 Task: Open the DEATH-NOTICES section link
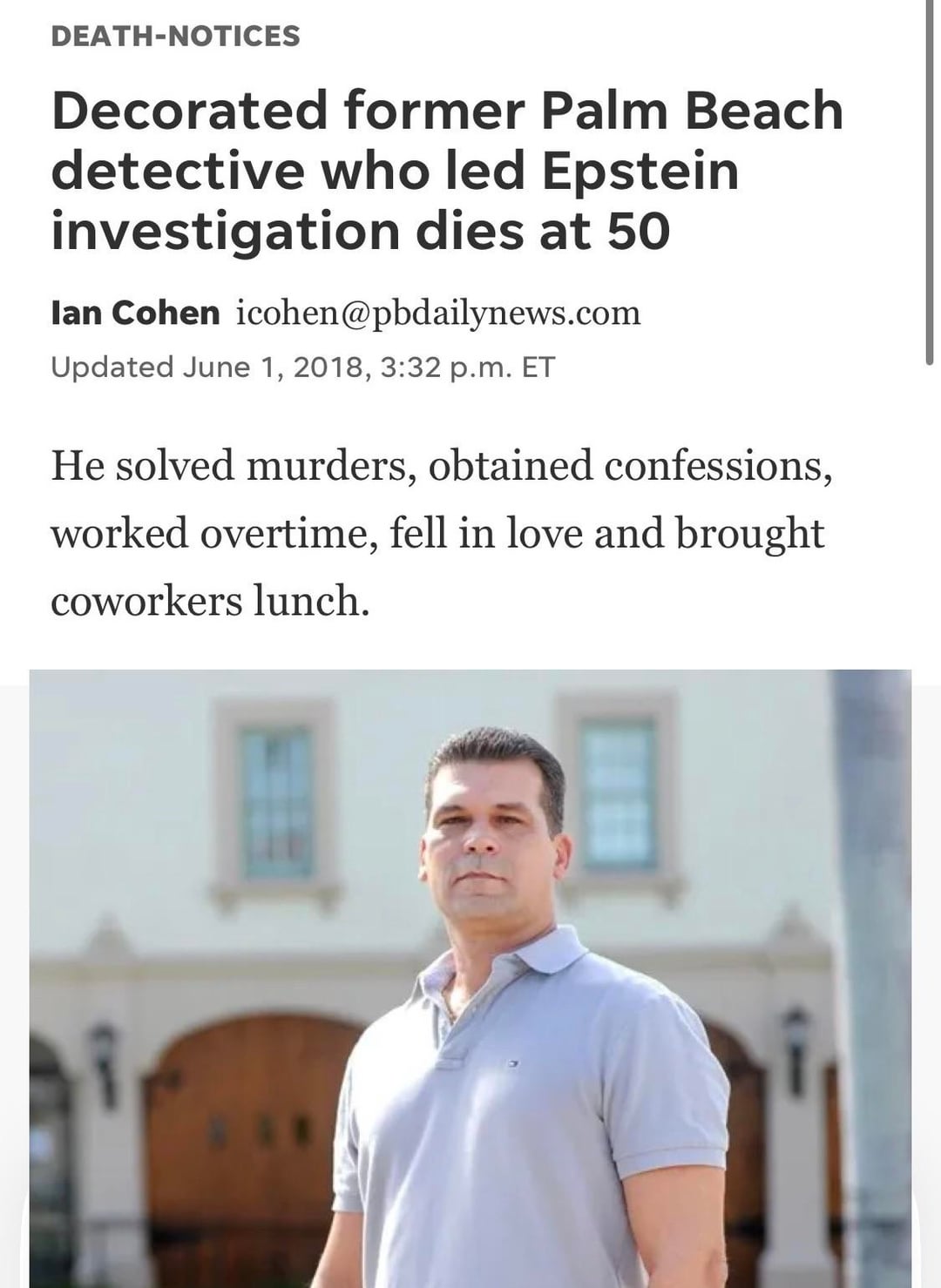pos(175,36)
